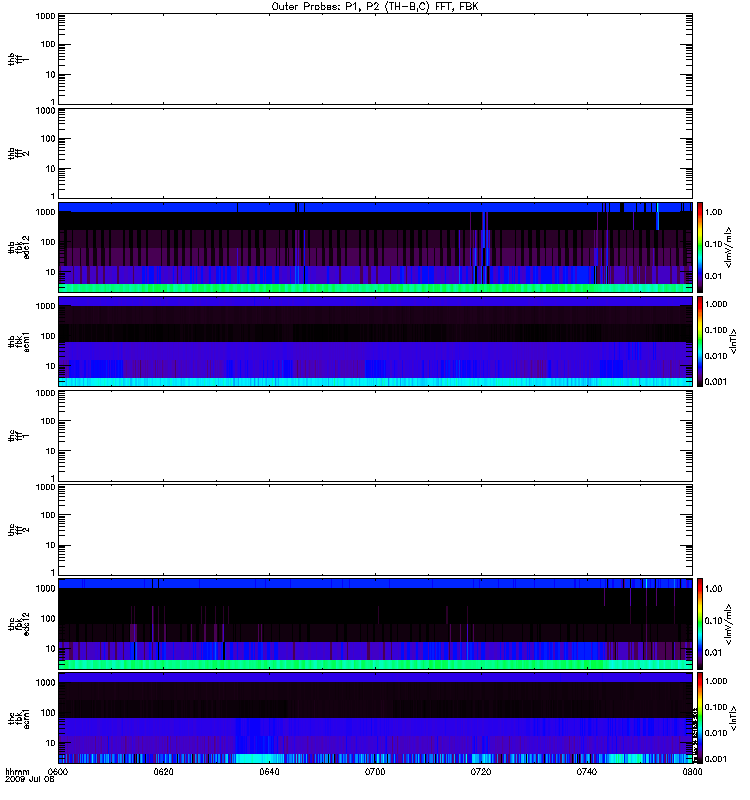Click the 10 tick label on thc fff 1

[51, 451]
